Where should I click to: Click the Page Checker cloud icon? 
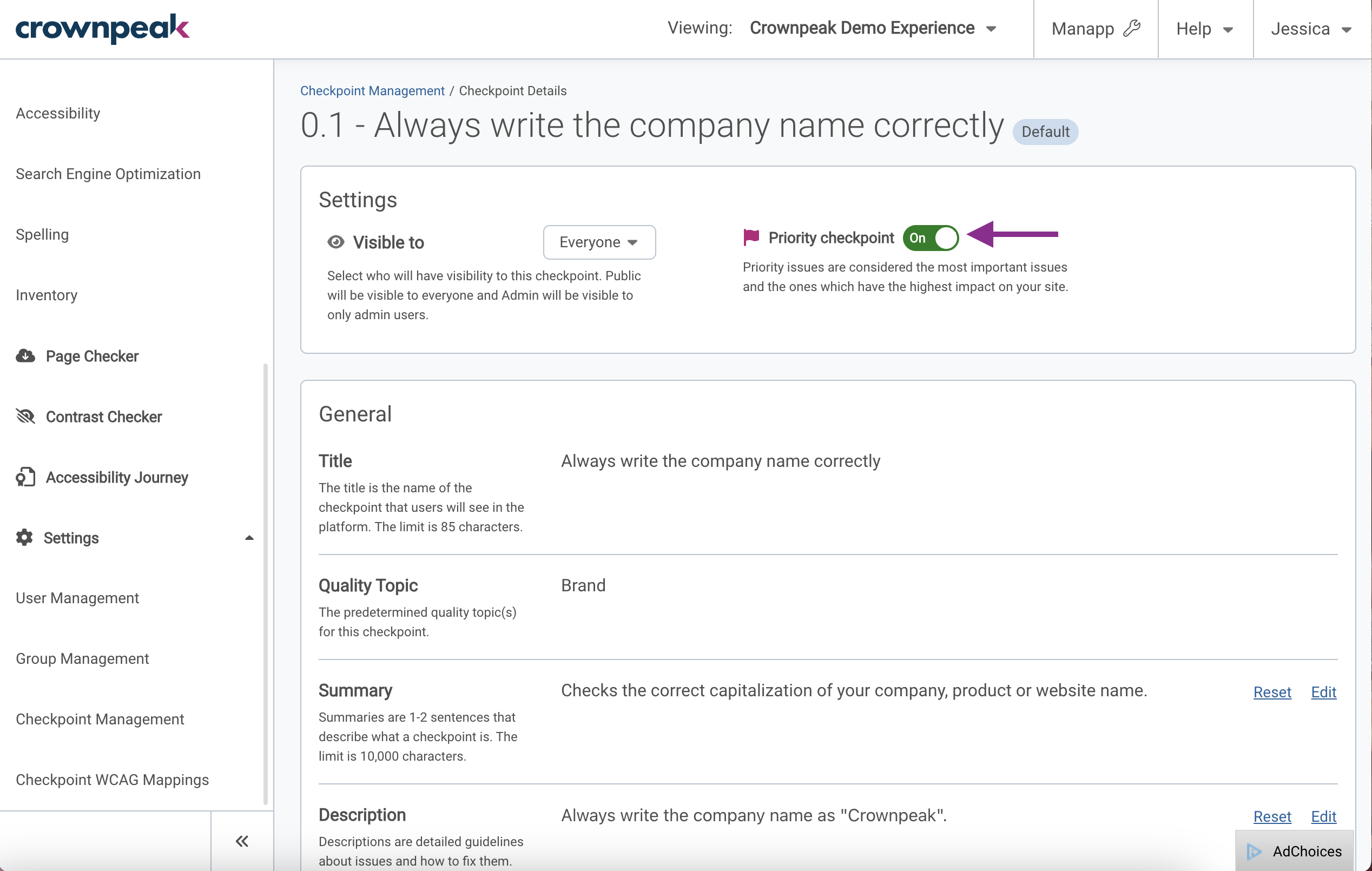click(25, 356)
